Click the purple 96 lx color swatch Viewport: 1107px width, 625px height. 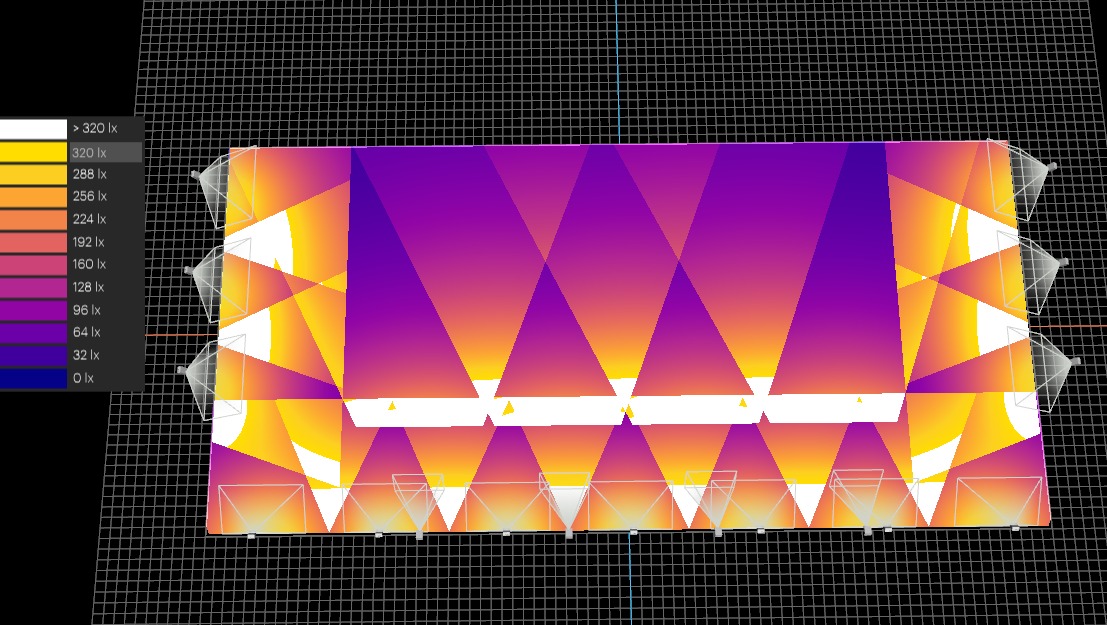[x=32, y=310]
